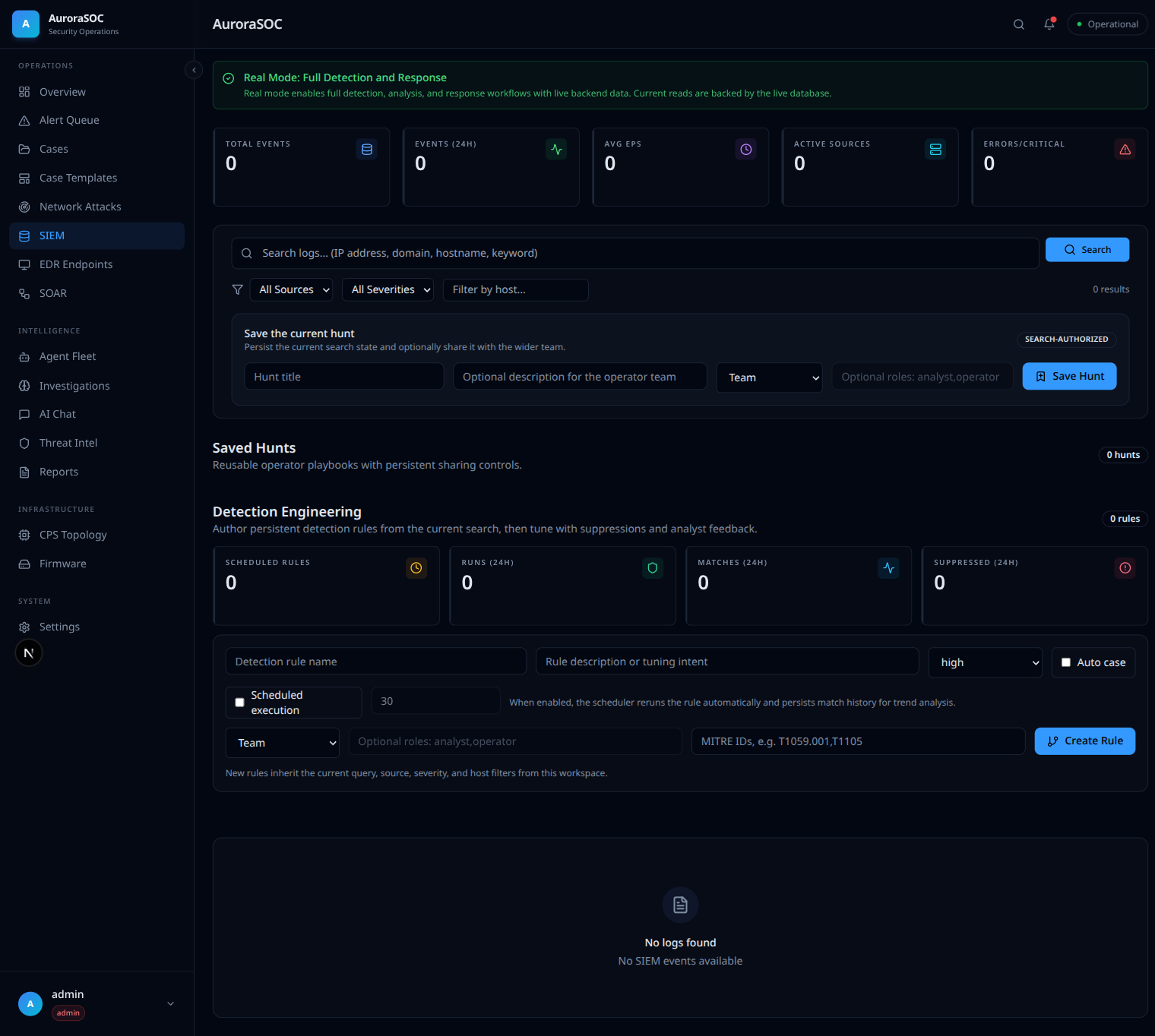Click the Create Rule button
Viewport: 1155px width, 1036px height.
(1085, 741)
